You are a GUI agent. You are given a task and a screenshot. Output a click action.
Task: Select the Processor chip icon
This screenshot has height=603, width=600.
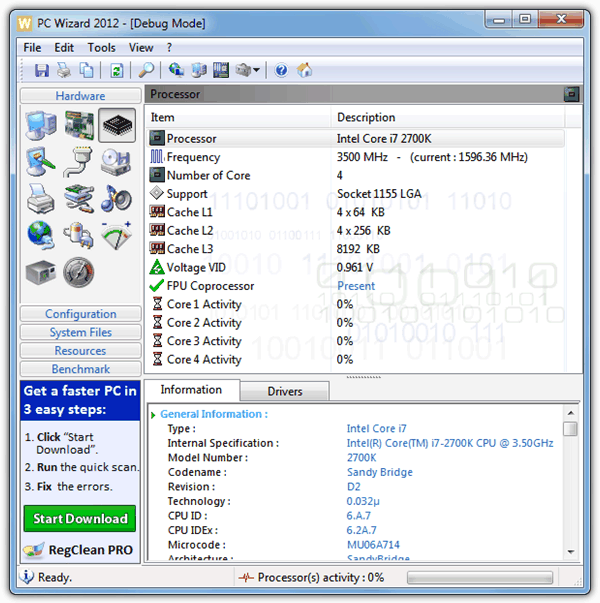(x=117, y=125)
